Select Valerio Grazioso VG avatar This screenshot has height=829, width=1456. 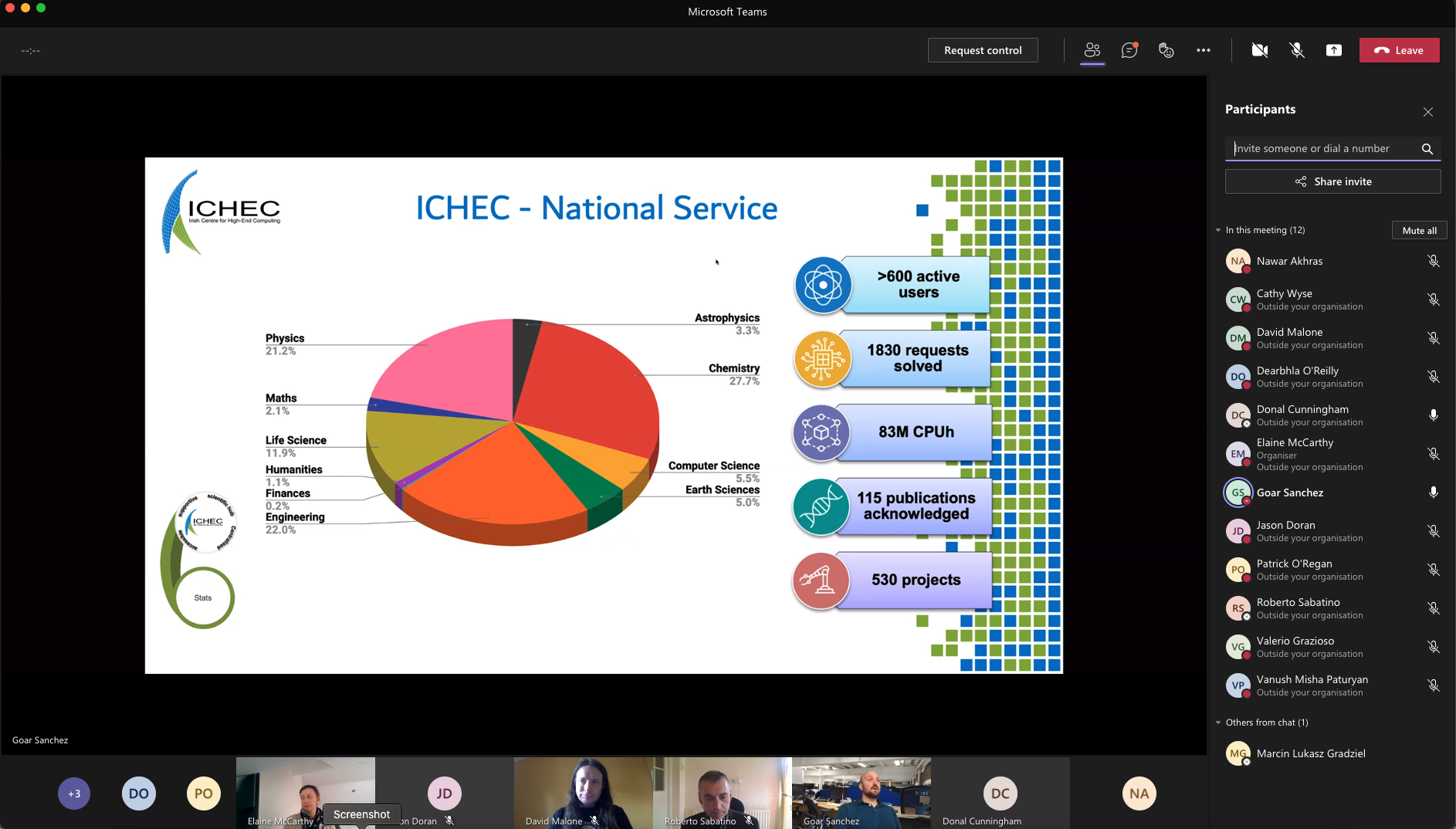1238,647
